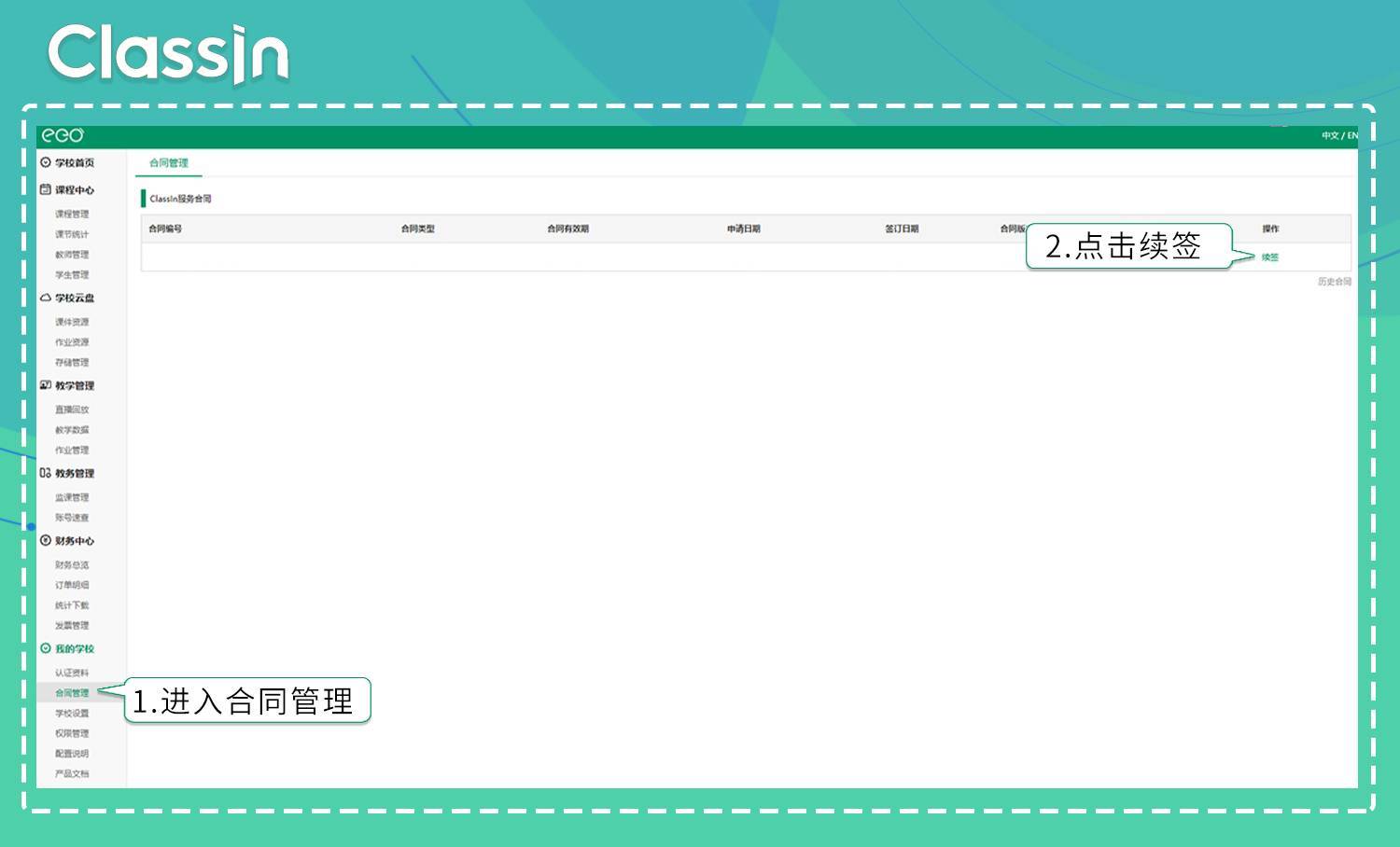Click the 学校云盘 cloud icon
Viewport: 1400px width, 847px height.
point(46,298)
